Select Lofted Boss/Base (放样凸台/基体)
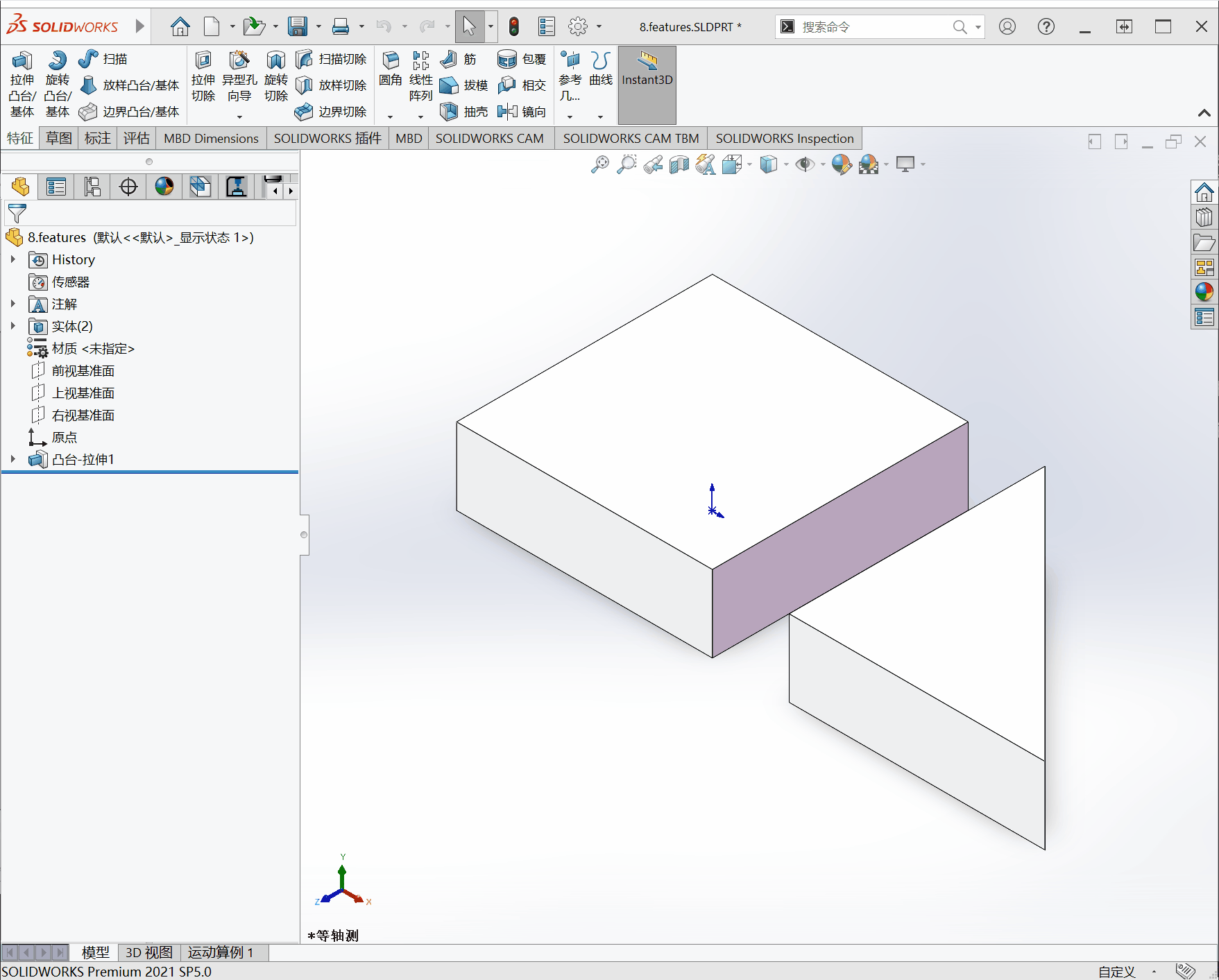This screenshot has height=980, width=1219. (129, 85)
